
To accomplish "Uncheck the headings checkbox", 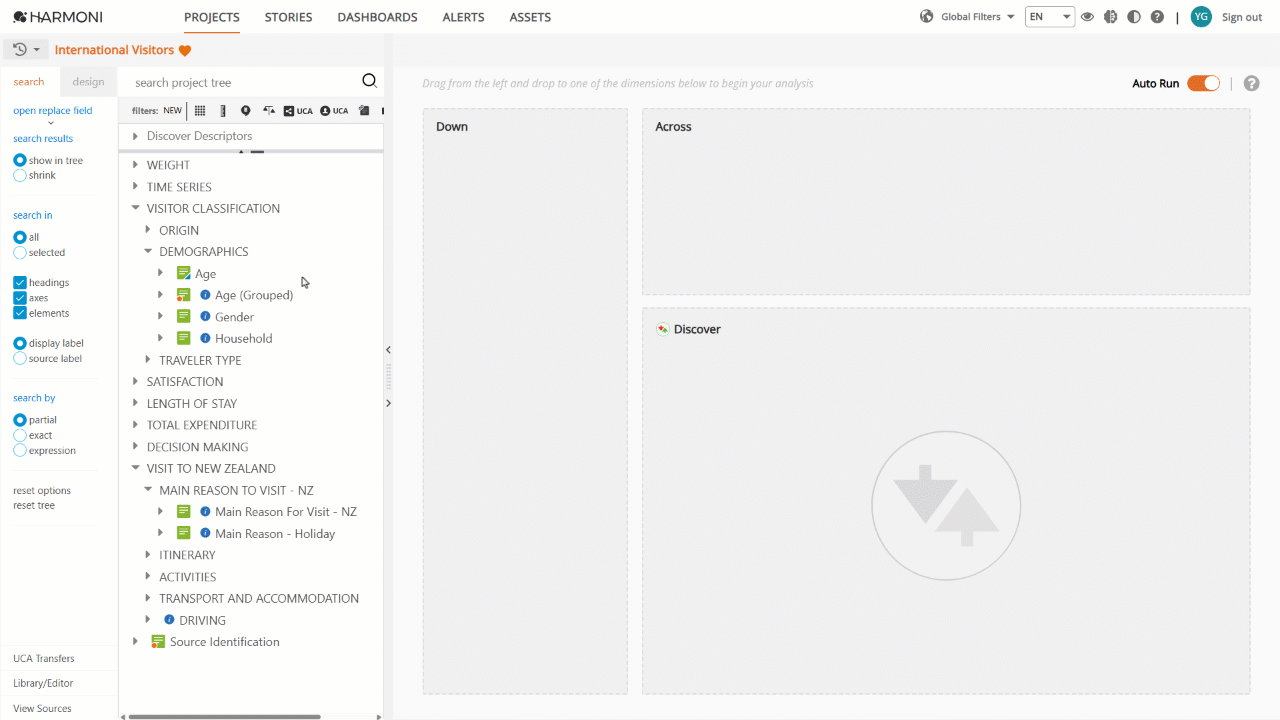I will click(x=20, y=283).
